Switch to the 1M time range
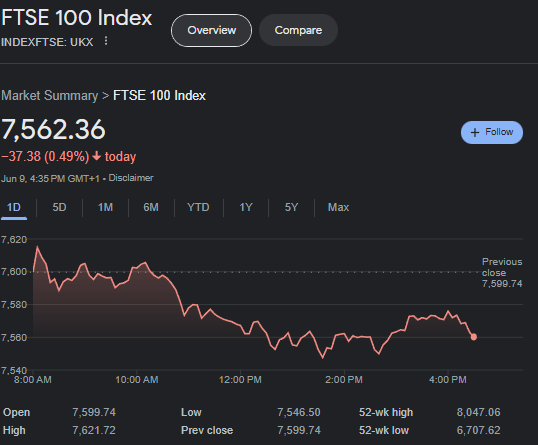 point(105,208)
